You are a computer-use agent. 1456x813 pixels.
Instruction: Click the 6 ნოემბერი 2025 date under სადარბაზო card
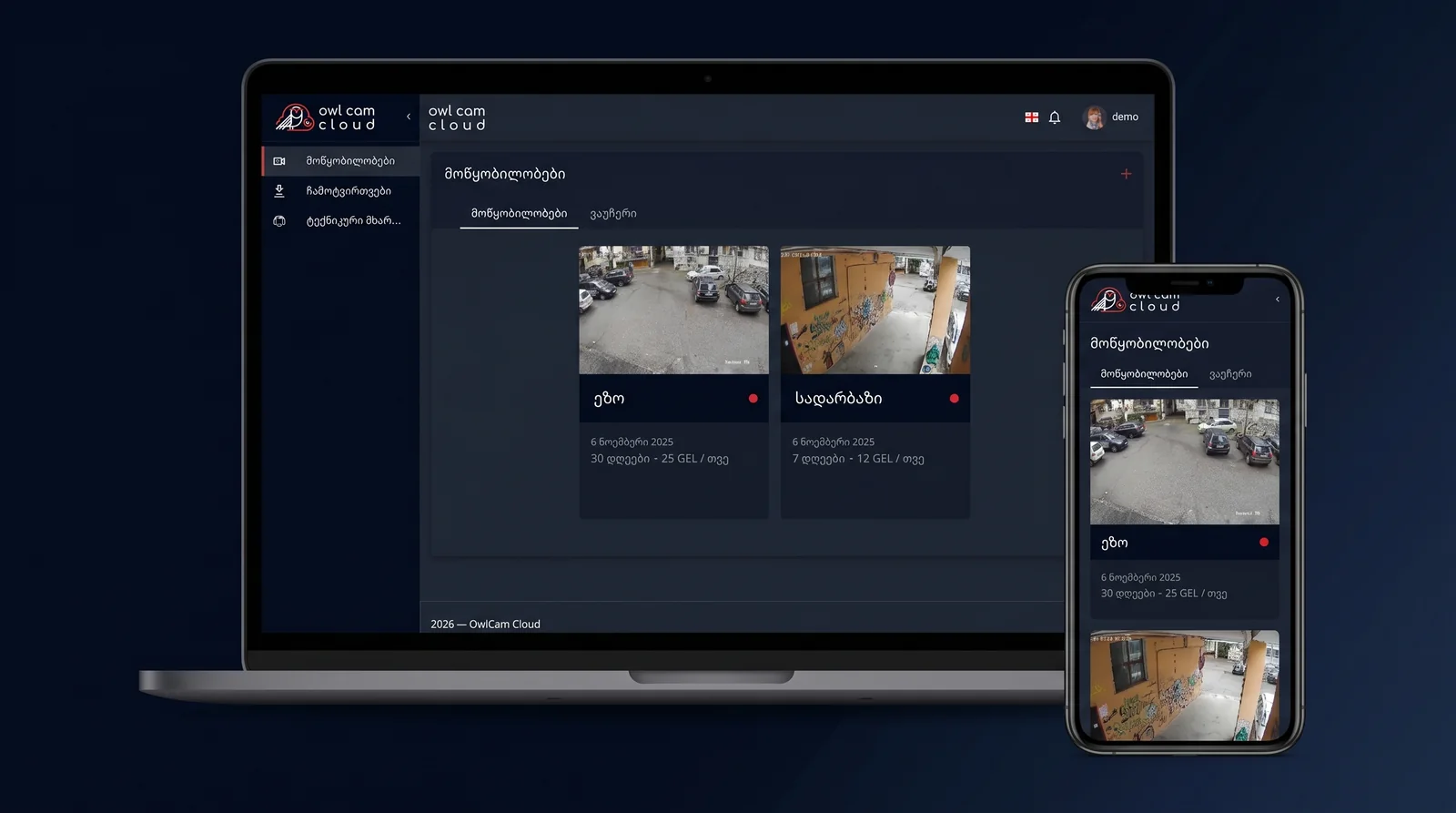point(834,442)
